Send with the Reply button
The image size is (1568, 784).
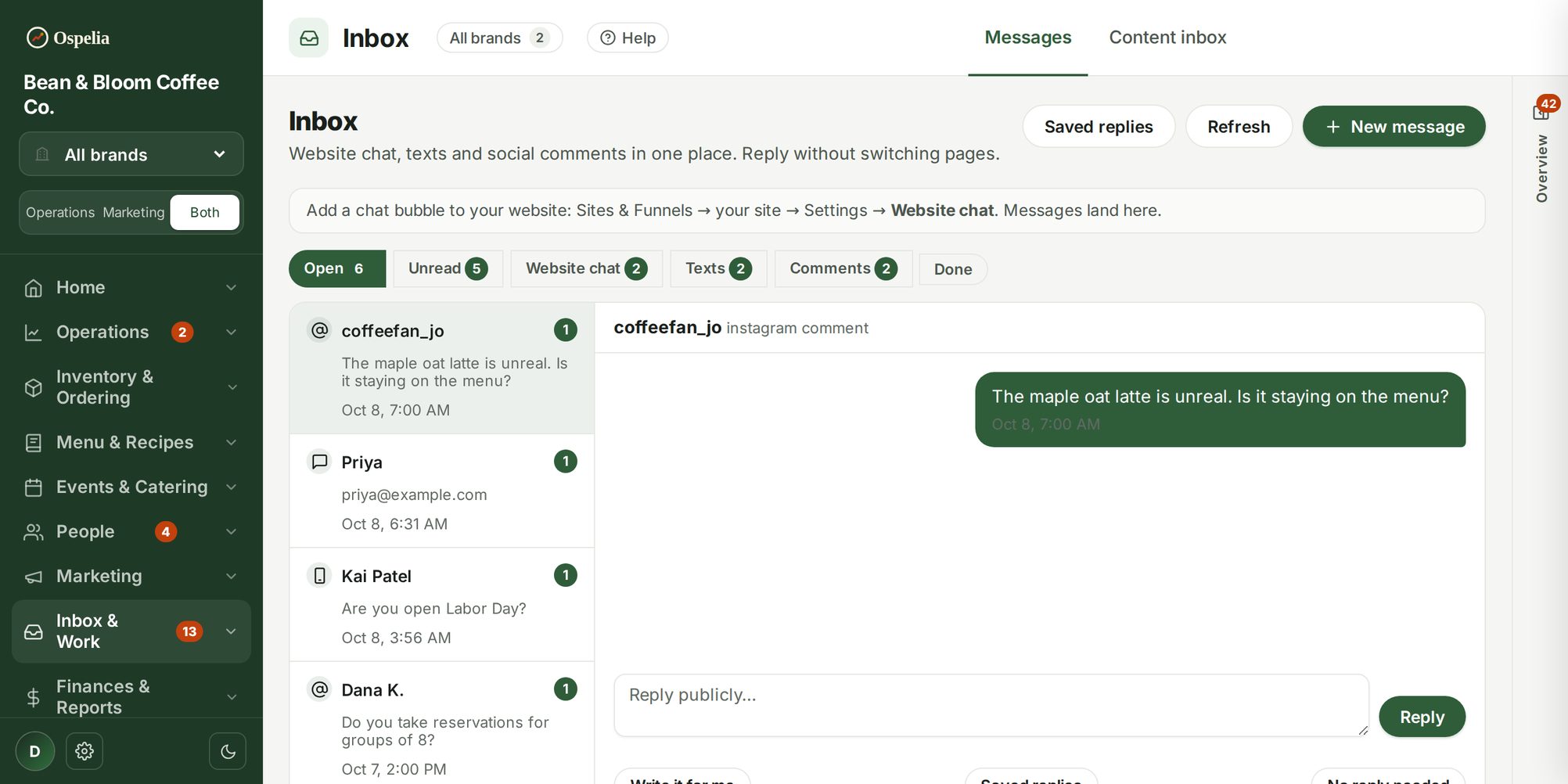click(1422, 717)
